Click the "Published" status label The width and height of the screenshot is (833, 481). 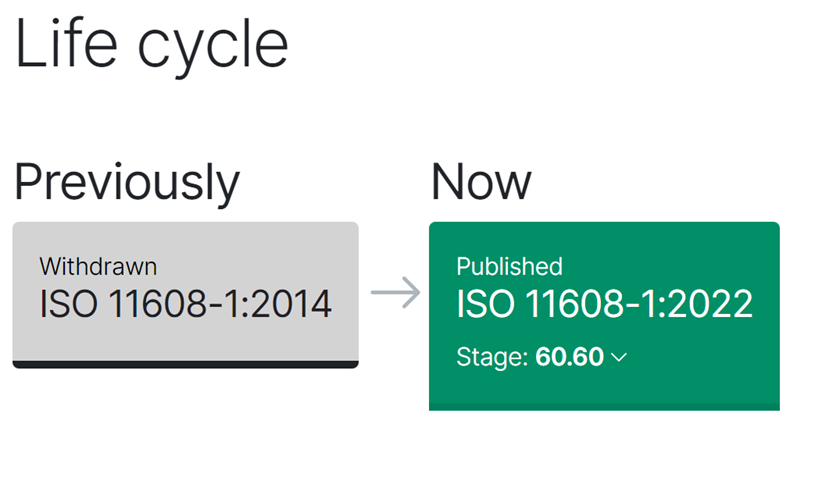(x=509, y=266)
